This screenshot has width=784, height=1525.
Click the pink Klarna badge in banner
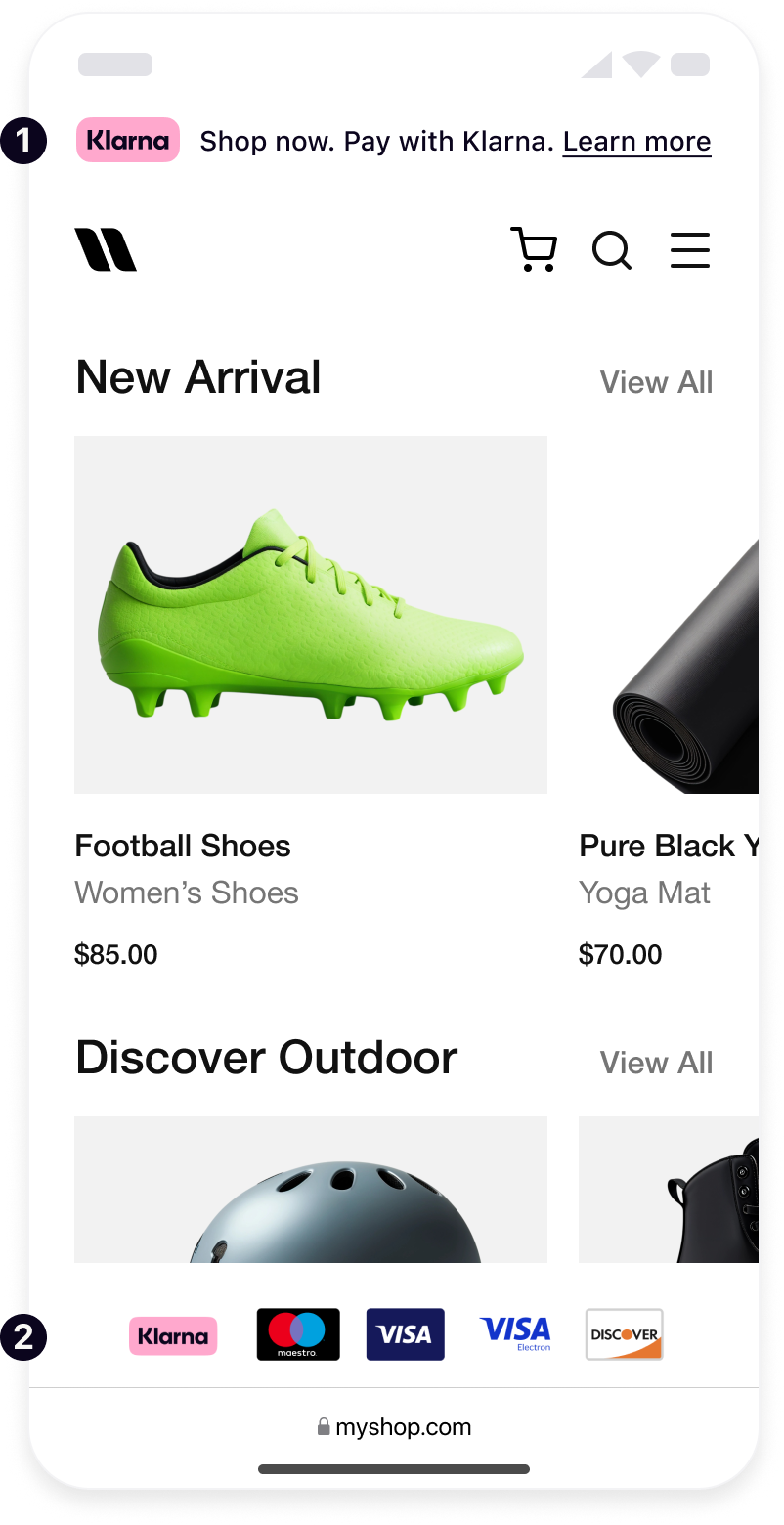click(x=128, y=140)
